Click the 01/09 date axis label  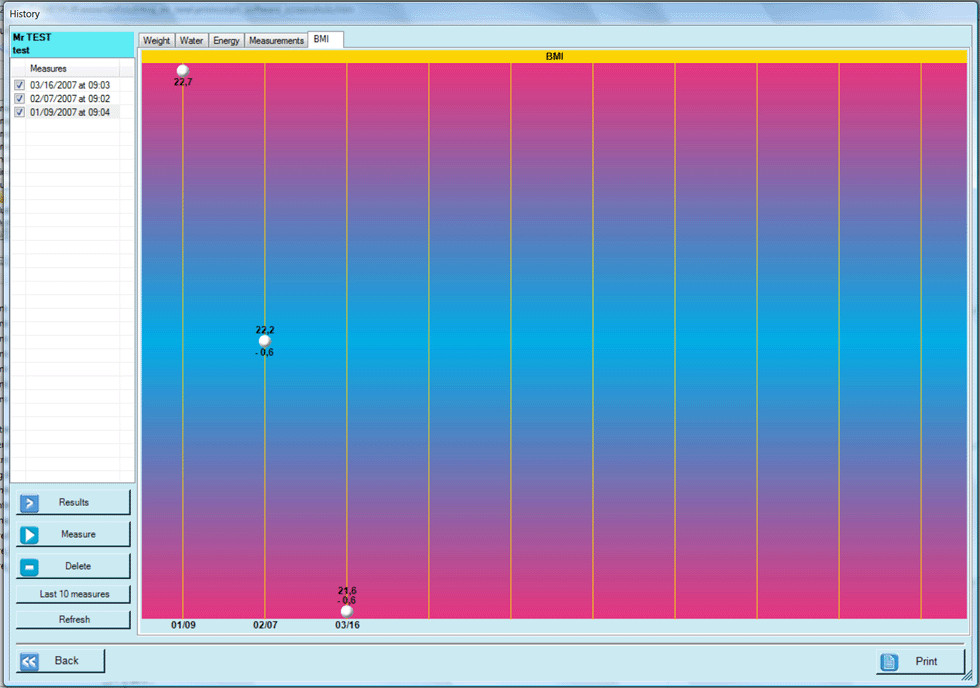pos(183,625)
